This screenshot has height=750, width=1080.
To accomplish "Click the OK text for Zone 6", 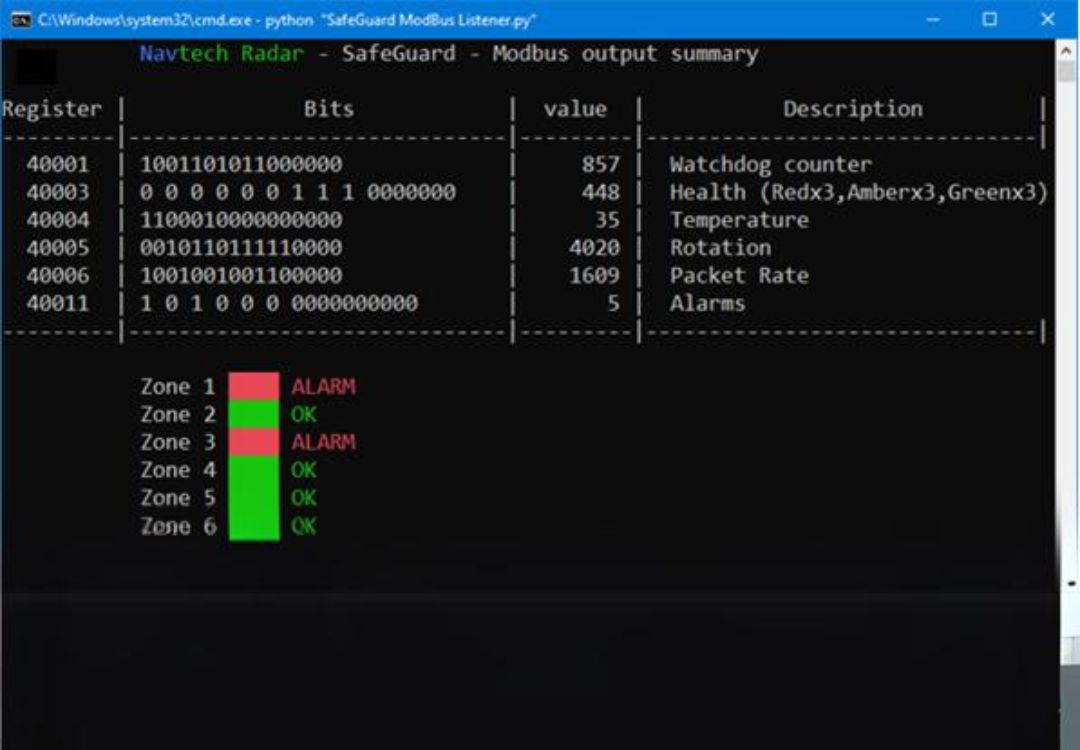I will 304,526.
